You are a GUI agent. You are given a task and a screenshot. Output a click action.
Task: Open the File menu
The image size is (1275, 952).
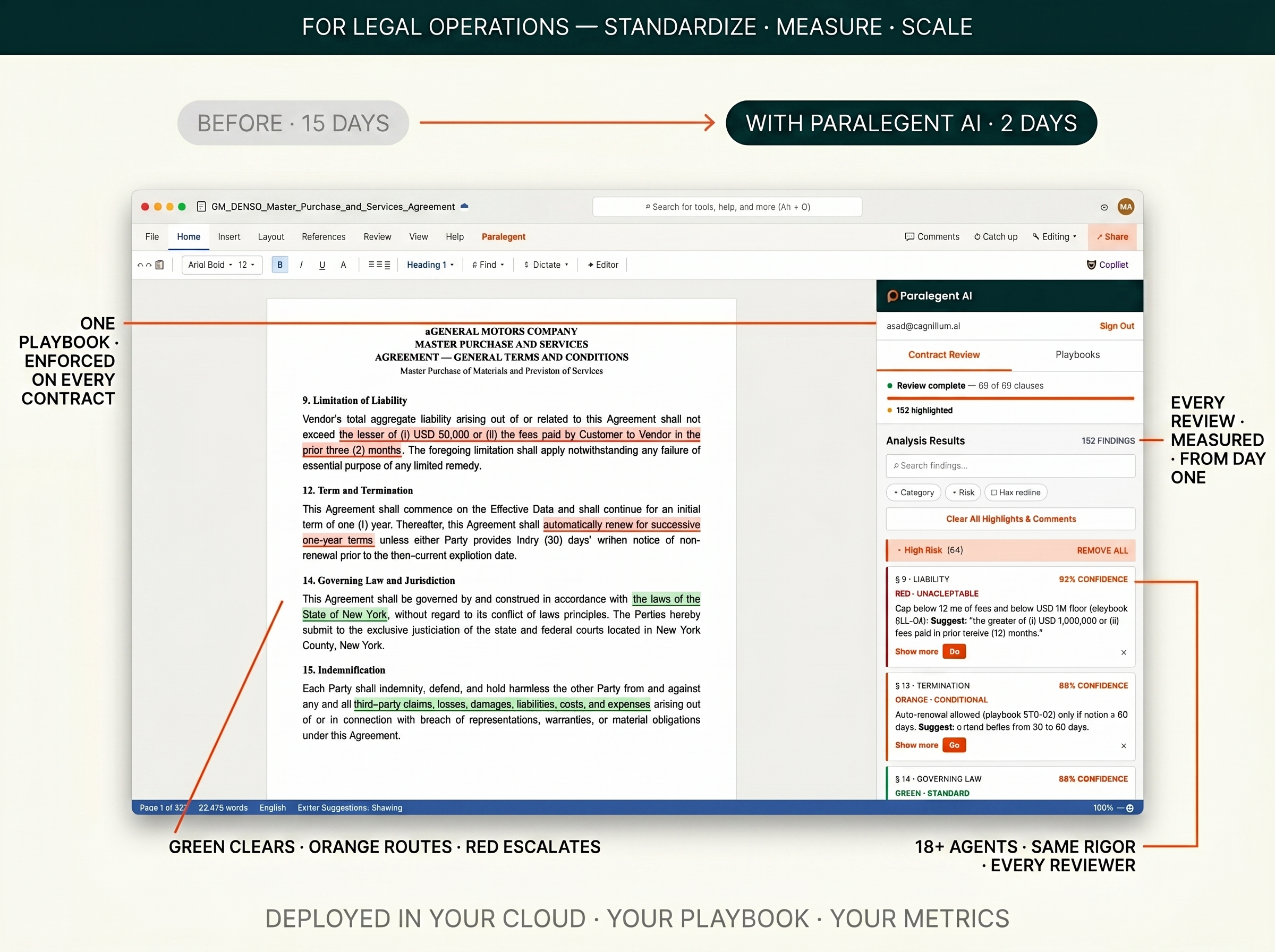point(152,237)
